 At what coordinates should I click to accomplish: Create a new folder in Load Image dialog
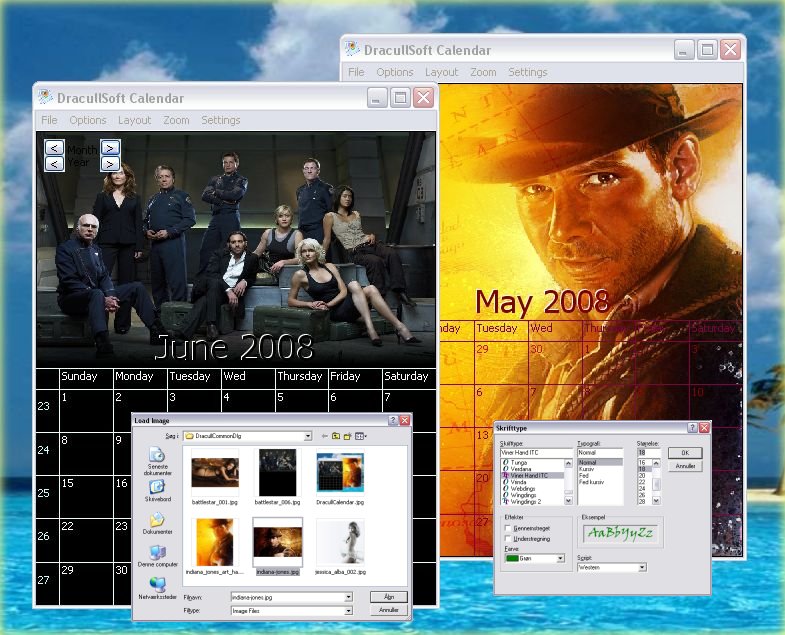347,436
